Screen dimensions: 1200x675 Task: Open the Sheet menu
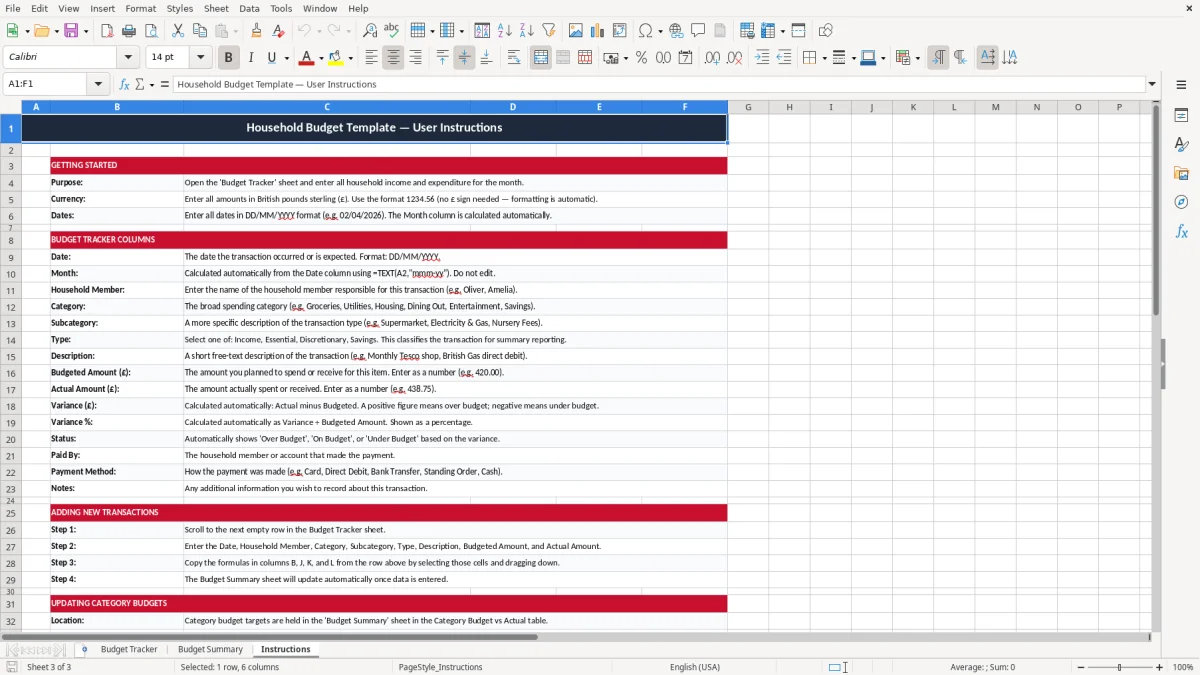coord(216,8)
